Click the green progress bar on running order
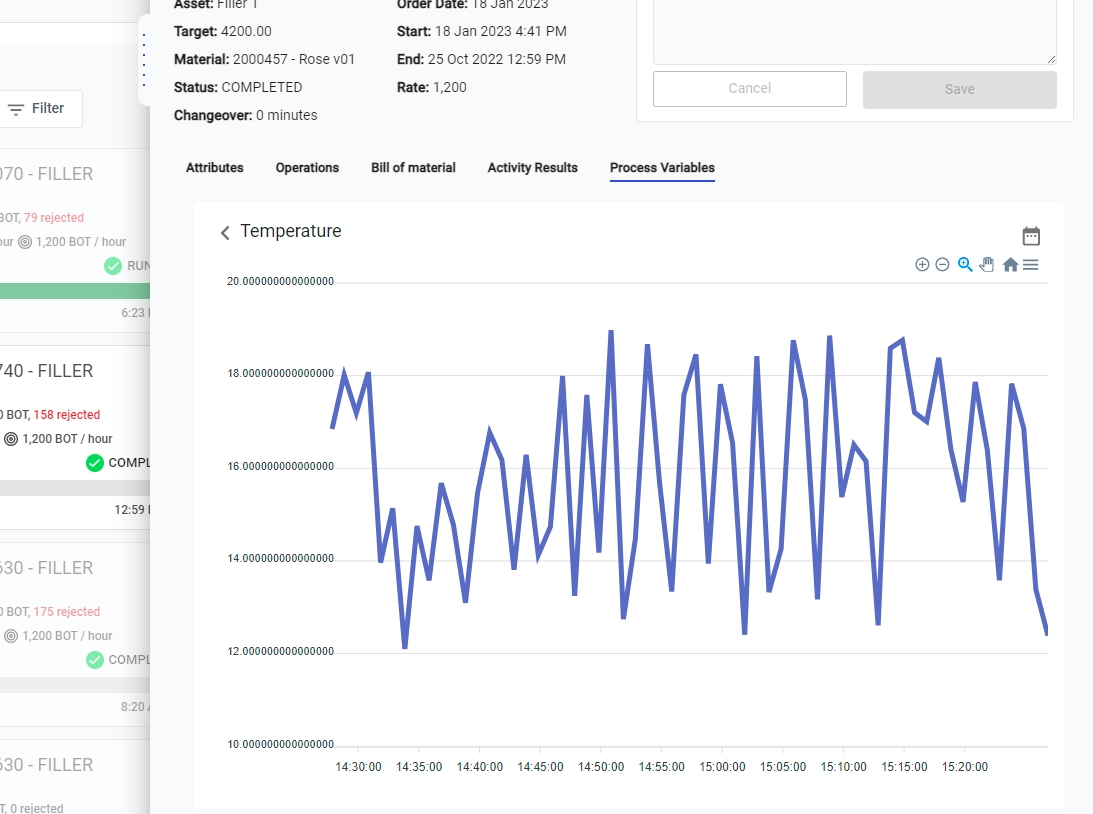1093x814 pixels. coord(75,291)
